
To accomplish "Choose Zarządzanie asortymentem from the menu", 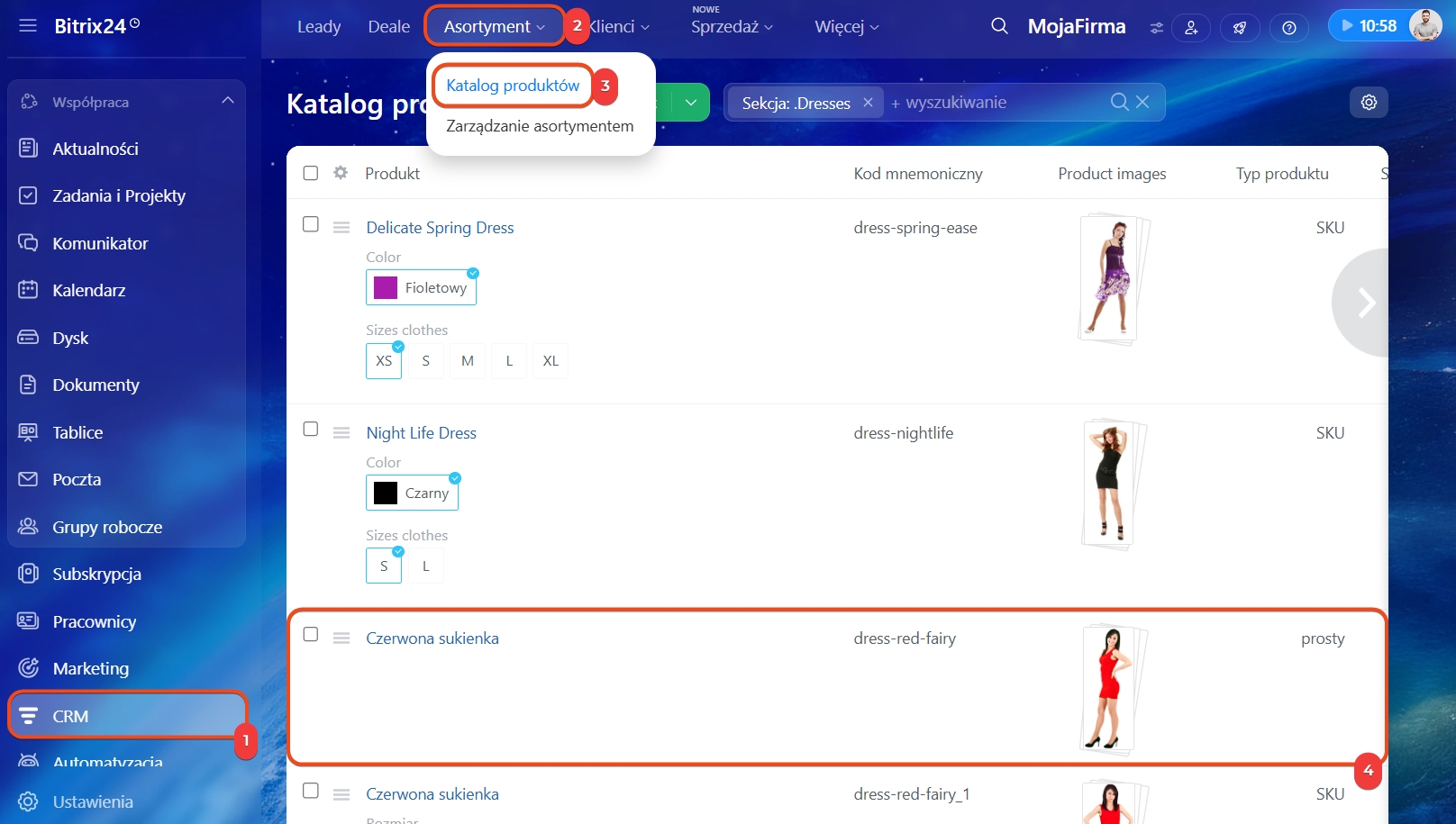I will point(540,126).
